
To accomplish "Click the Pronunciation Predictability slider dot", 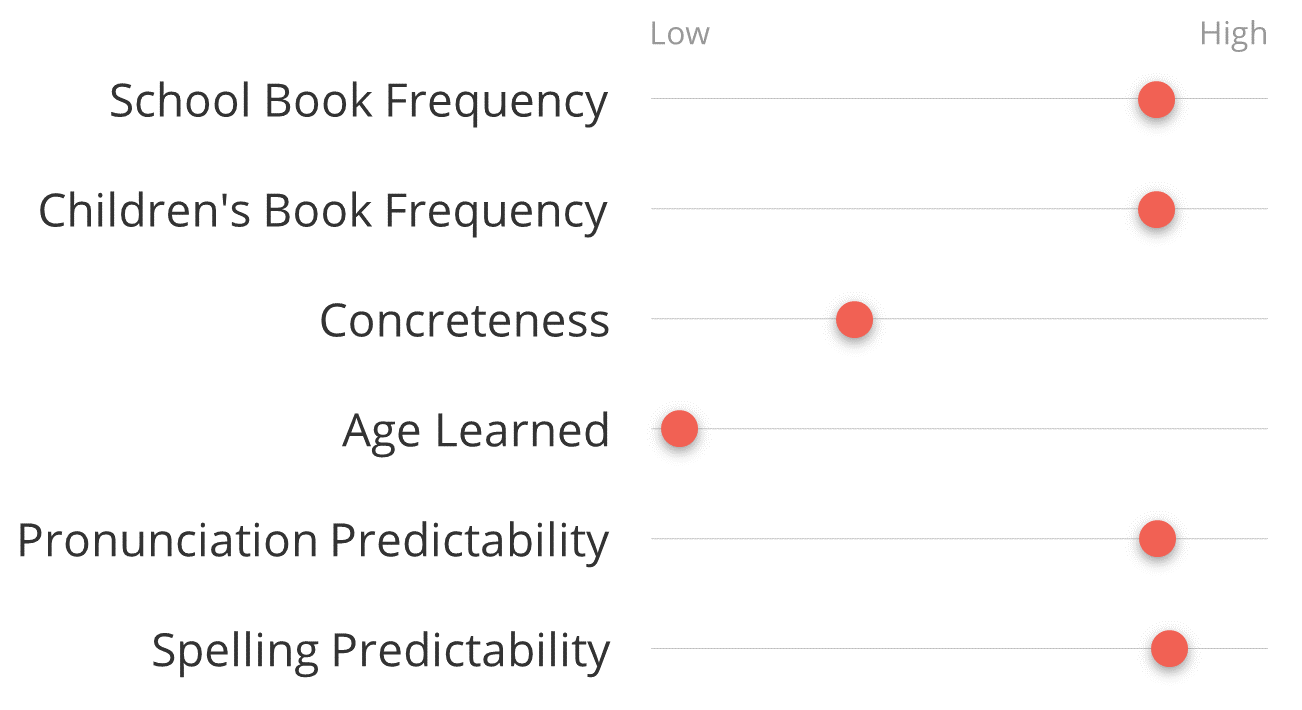I will pos(1157,539).
